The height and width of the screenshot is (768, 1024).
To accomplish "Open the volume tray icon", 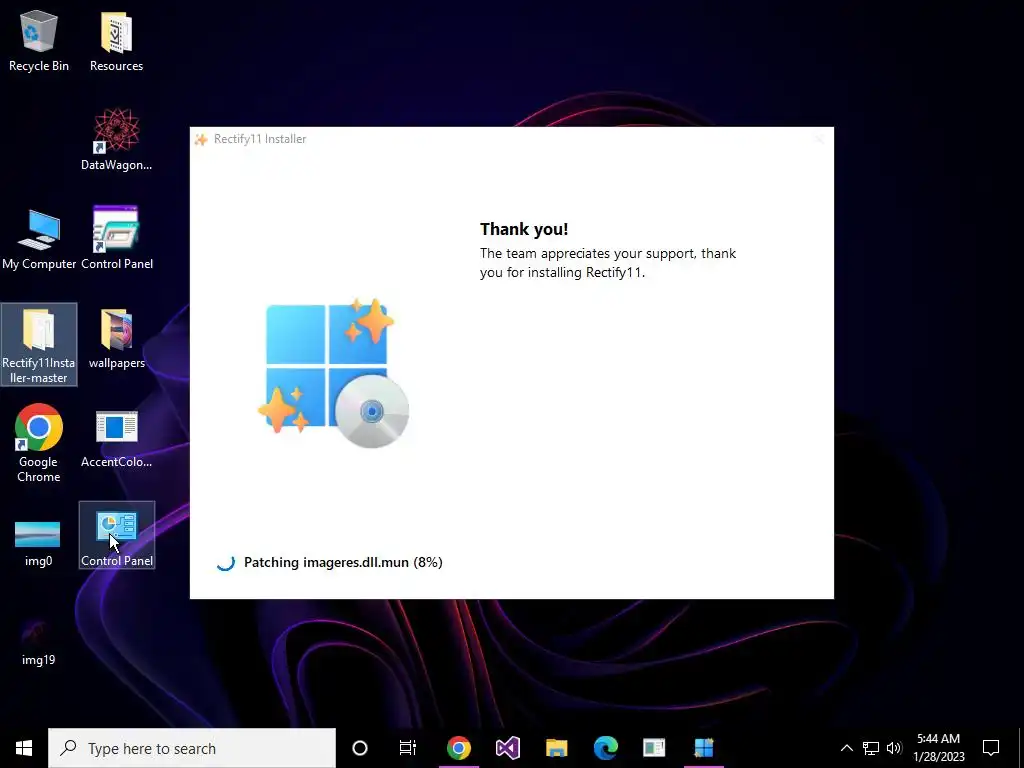I will tap(894, 748).
